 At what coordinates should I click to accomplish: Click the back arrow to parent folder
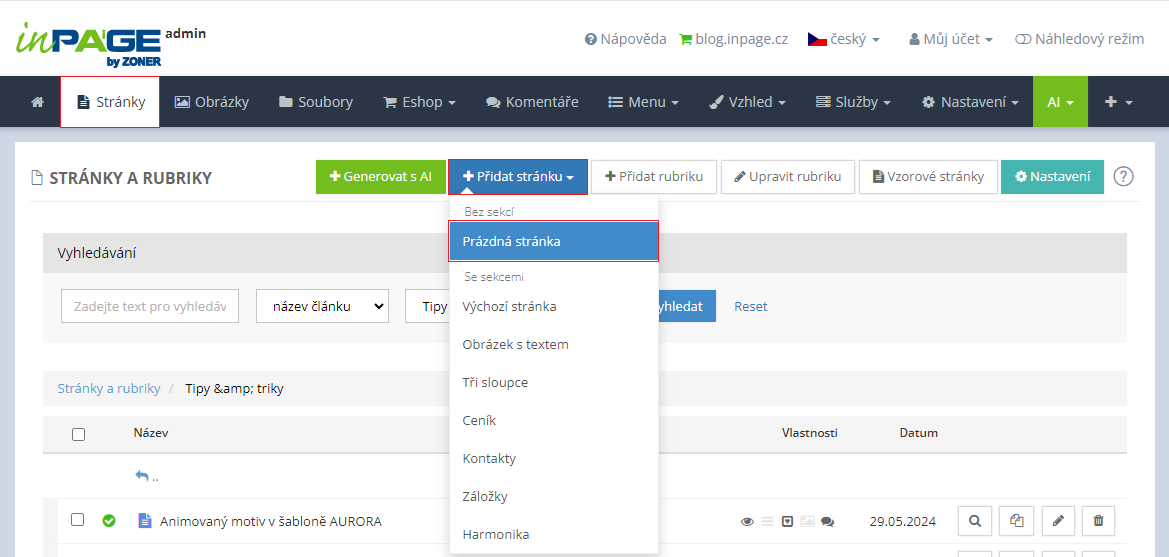point(146,477)
